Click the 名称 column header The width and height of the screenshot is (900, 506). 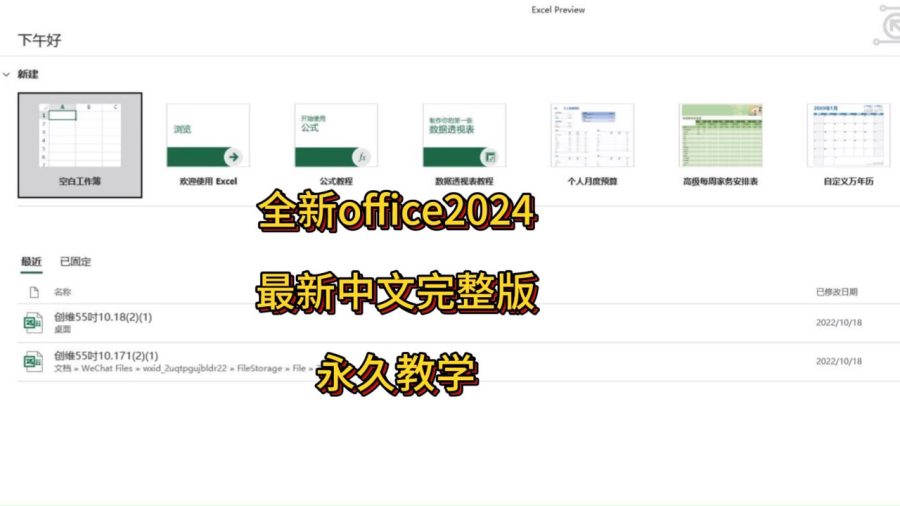(63, 292)
